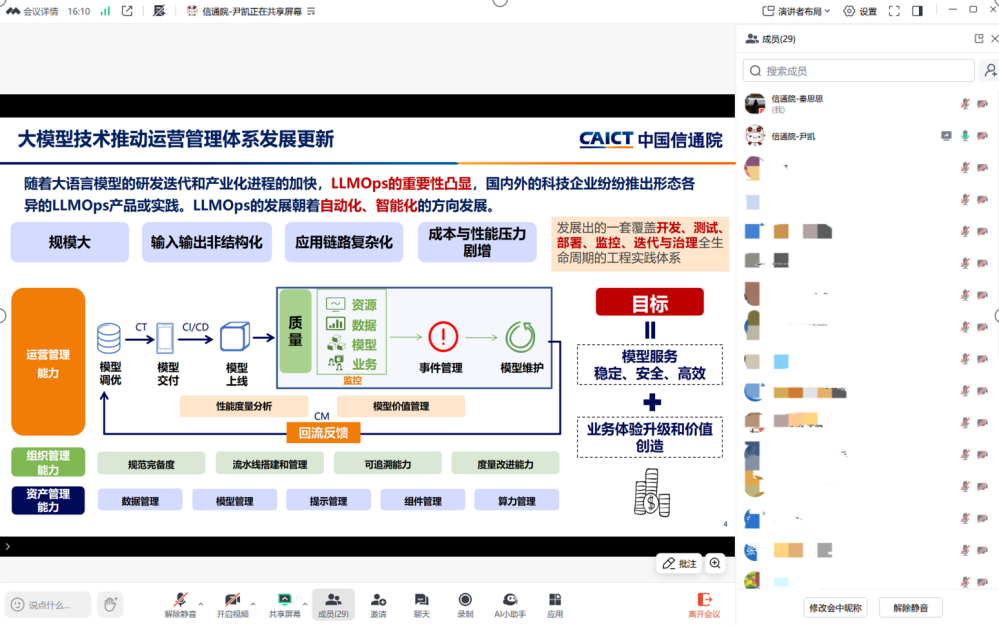Click the zoom magnifier next to 批注
The width and height of the screenshot is (999, 625).
click(715, 564)
